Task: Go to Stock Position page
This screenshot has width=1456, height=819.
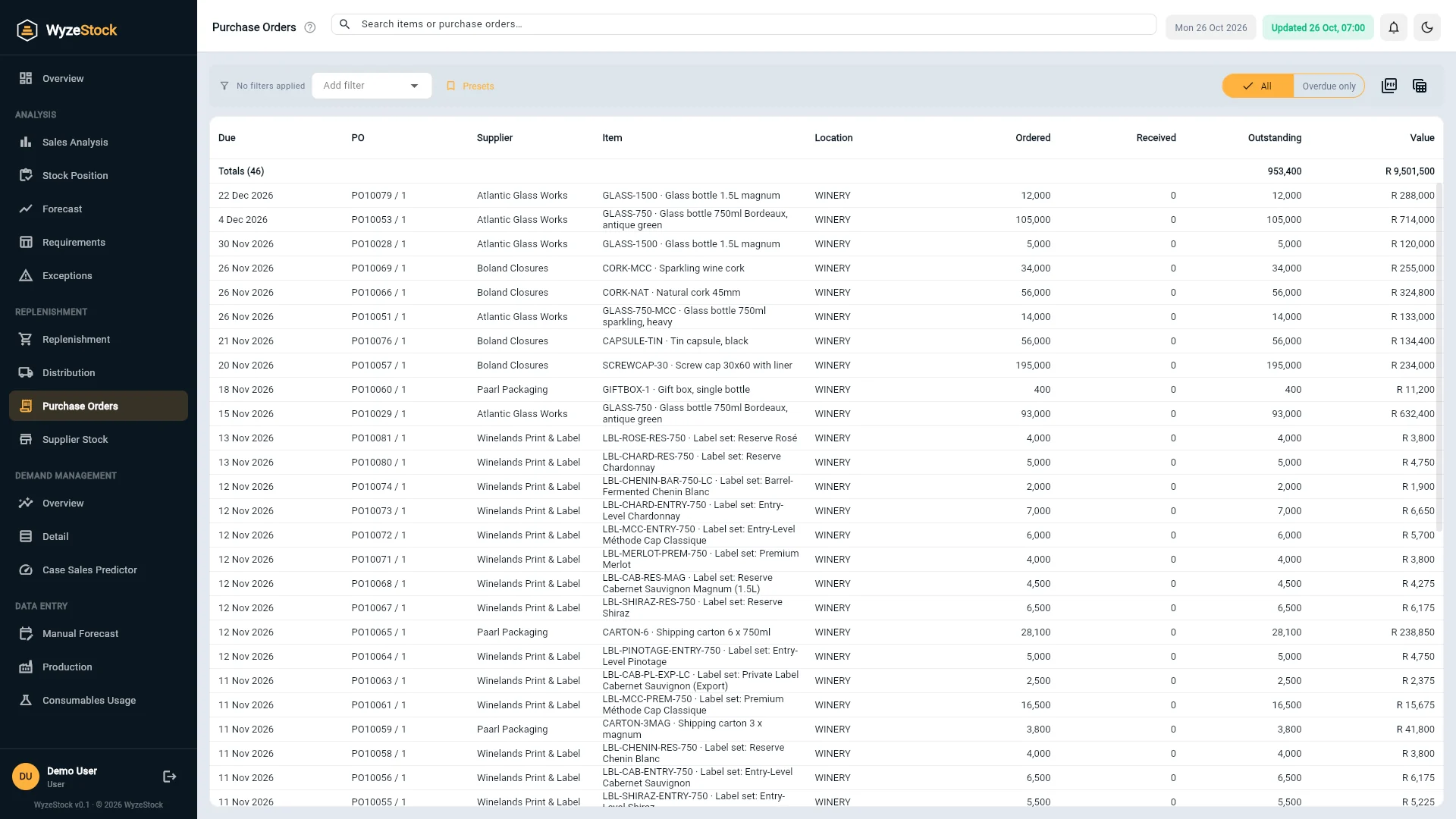Action: pyautogui.click(x=99, y=175)
